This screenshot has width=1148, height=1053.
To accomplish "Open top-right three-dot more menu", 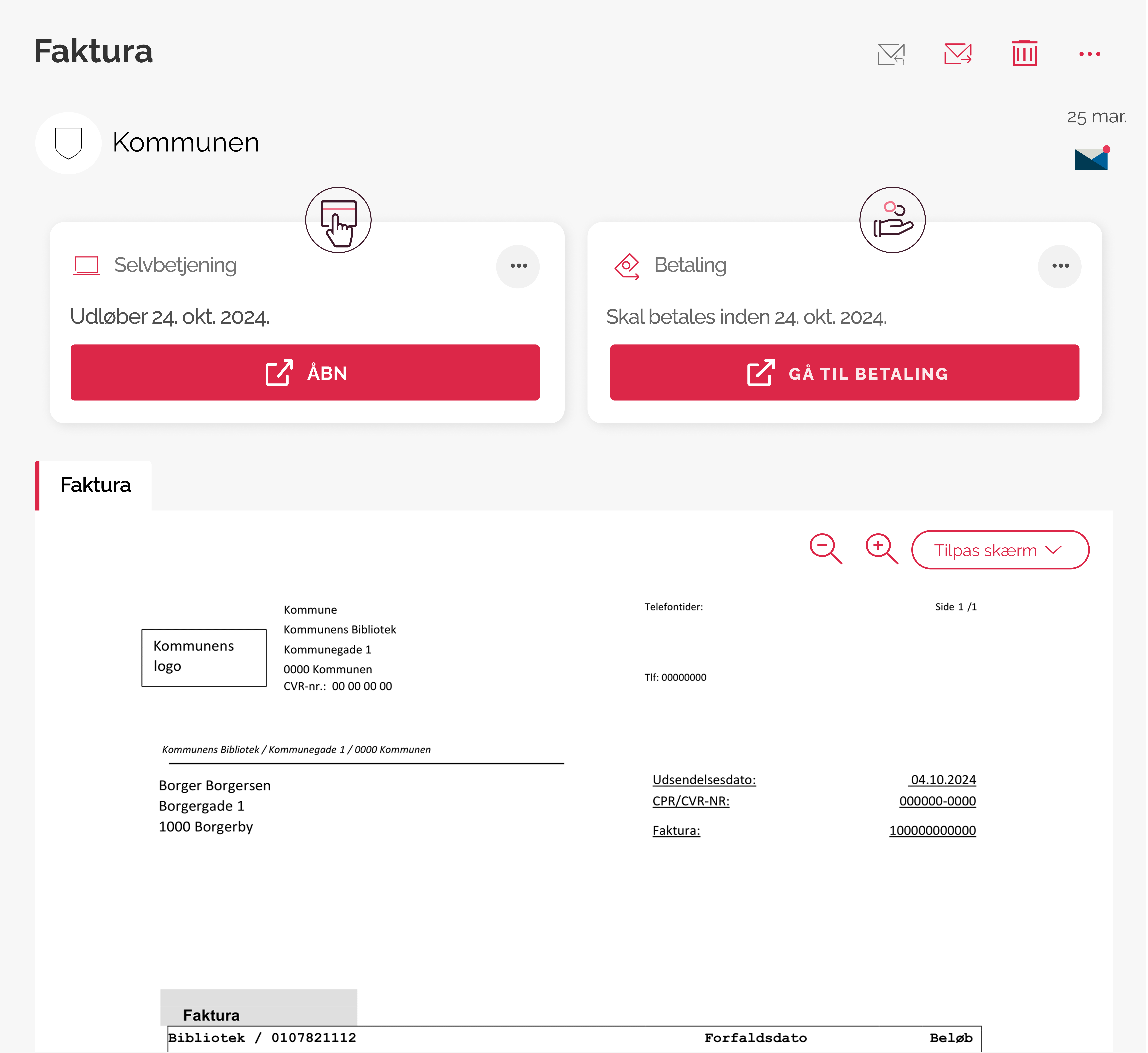I will tap(1089, 54).
